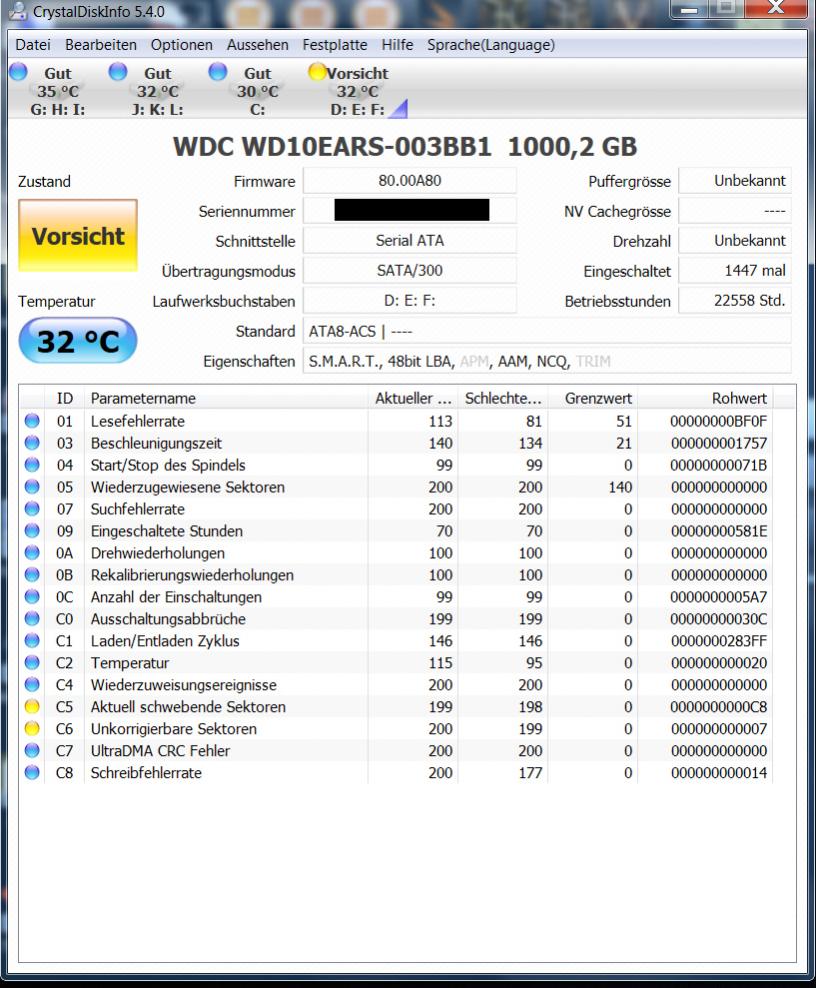Open the Festplatte menu
816x988 pixels.
click(335, 45)
